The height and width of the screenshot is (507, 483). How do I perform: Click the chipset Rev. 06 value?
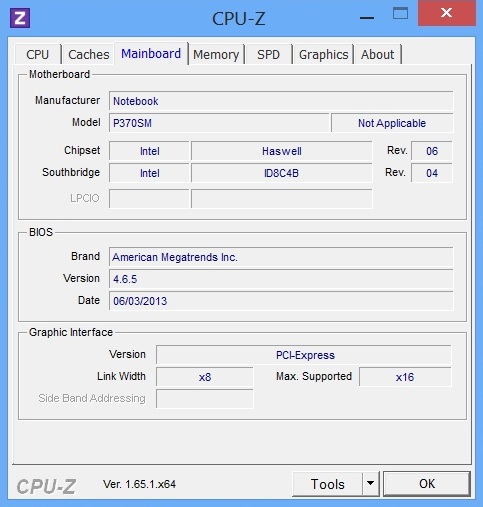[432, 151]
